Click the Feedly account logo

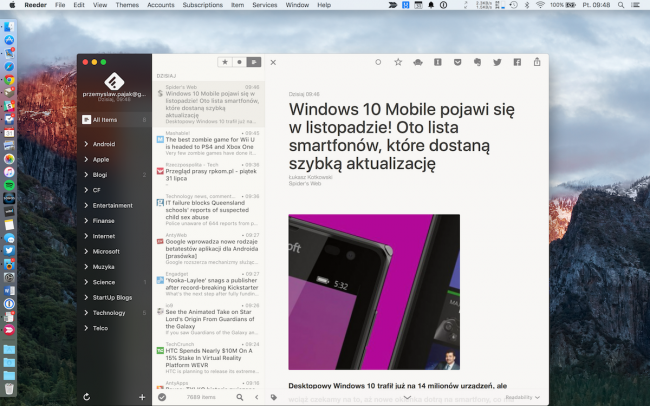coord(114,81)
